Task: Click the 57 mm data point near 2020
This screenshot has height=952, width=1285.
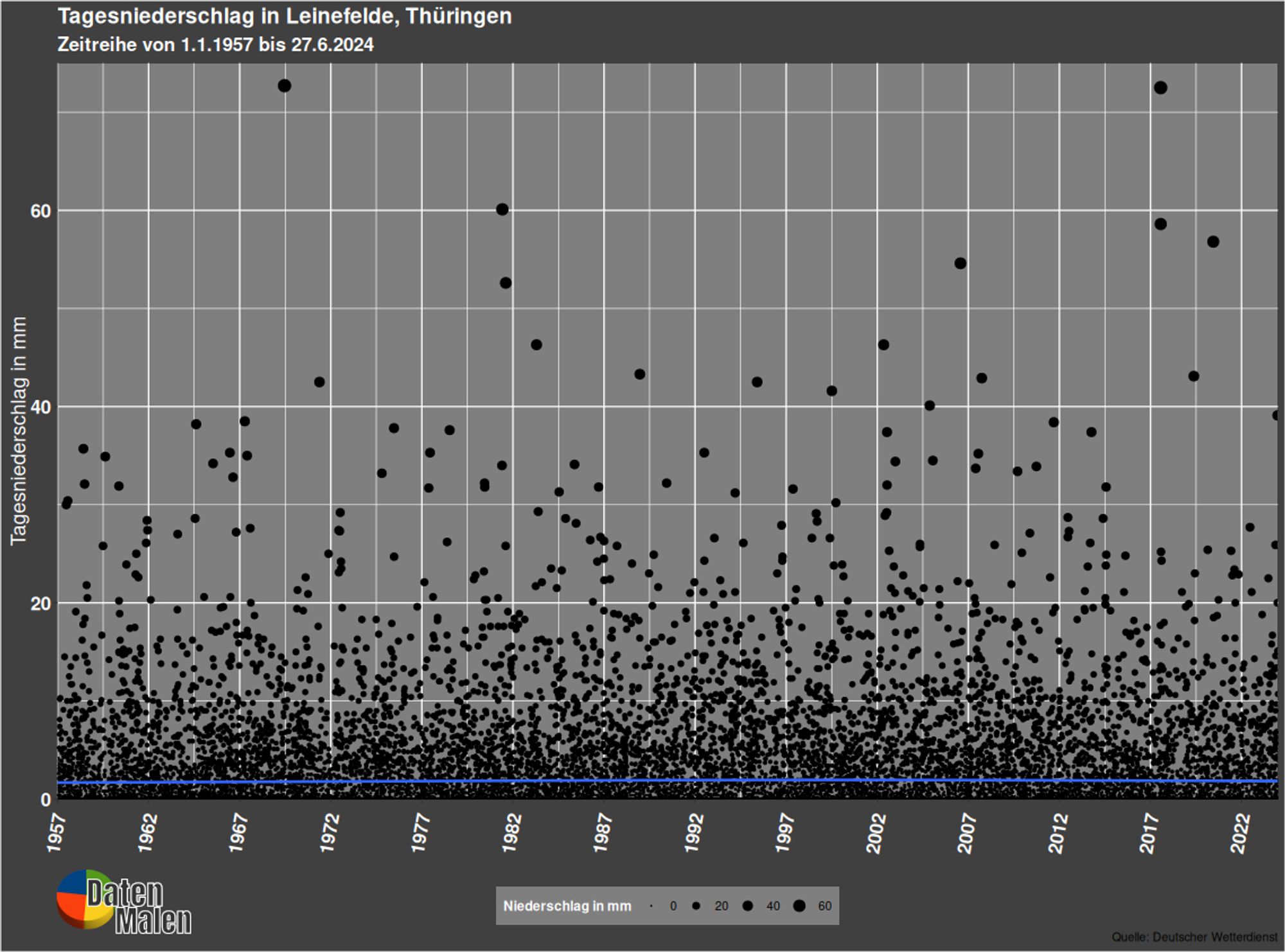Action: coord(1213,242)
